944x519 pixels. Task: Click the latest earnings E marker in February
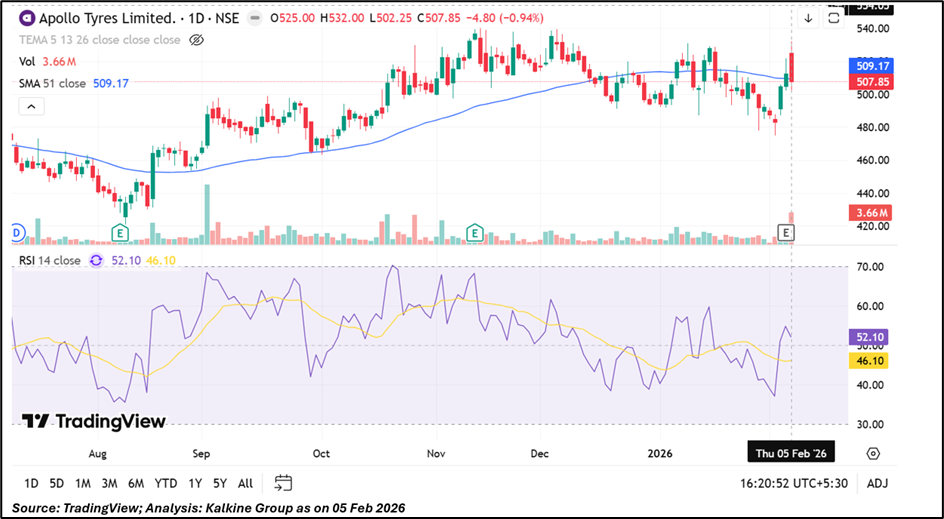pyautogui.click(x=786, y=233)
